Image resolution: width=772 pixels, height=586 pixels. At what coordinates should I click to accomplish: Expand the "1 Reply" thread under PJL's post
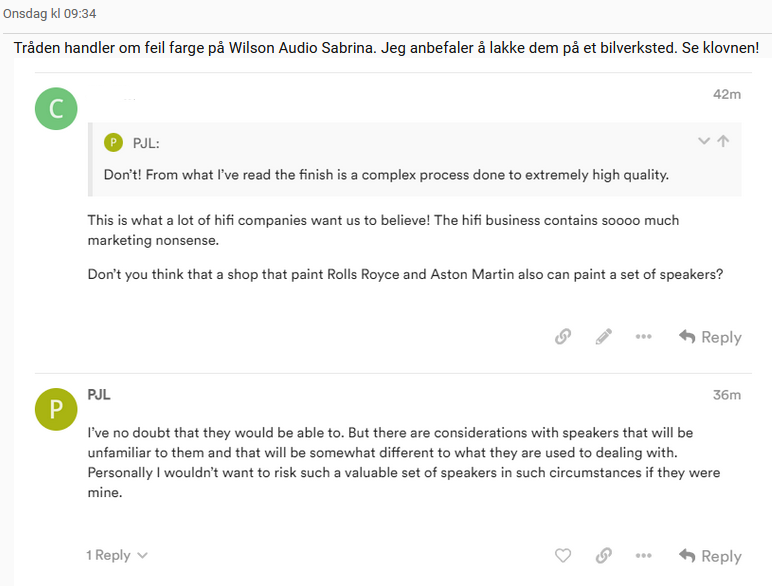(x=117, y=555)
